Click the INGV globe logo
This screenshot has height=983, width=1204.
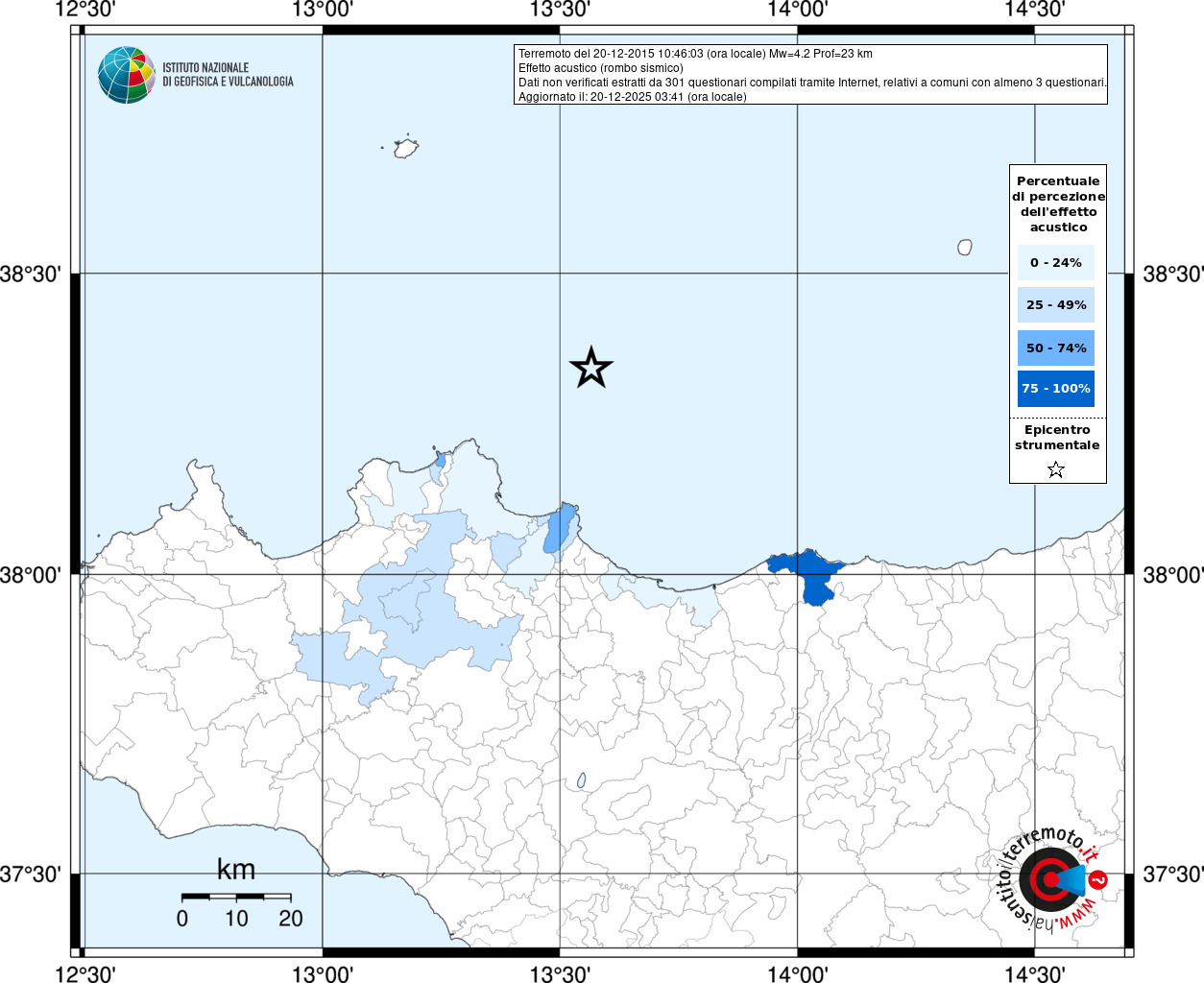[127, 75]
